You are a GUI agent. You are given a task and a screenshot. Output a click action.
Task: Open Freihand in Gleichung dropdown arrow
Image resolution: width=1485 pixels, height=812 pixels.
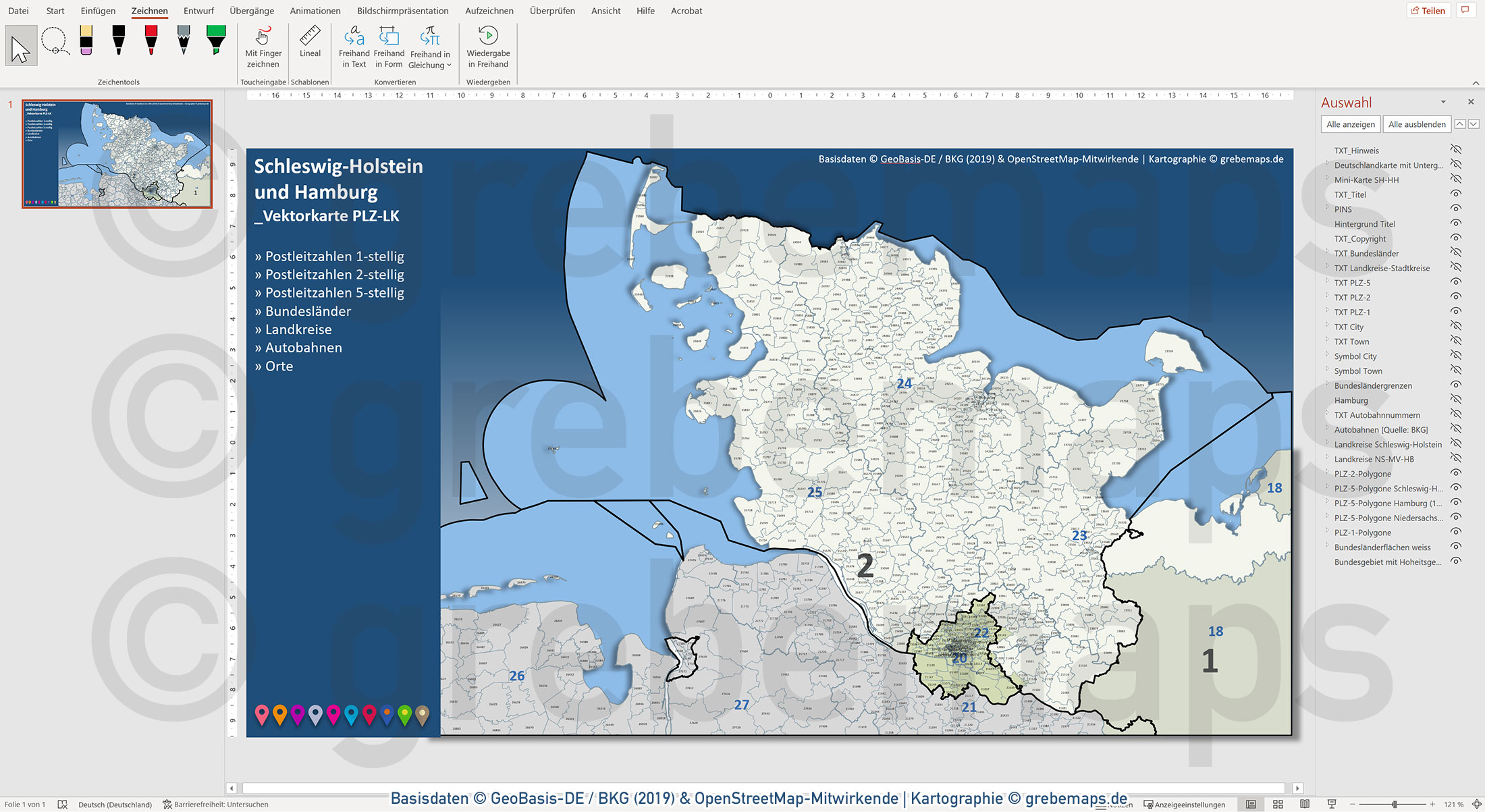click(x=448, y=65)
